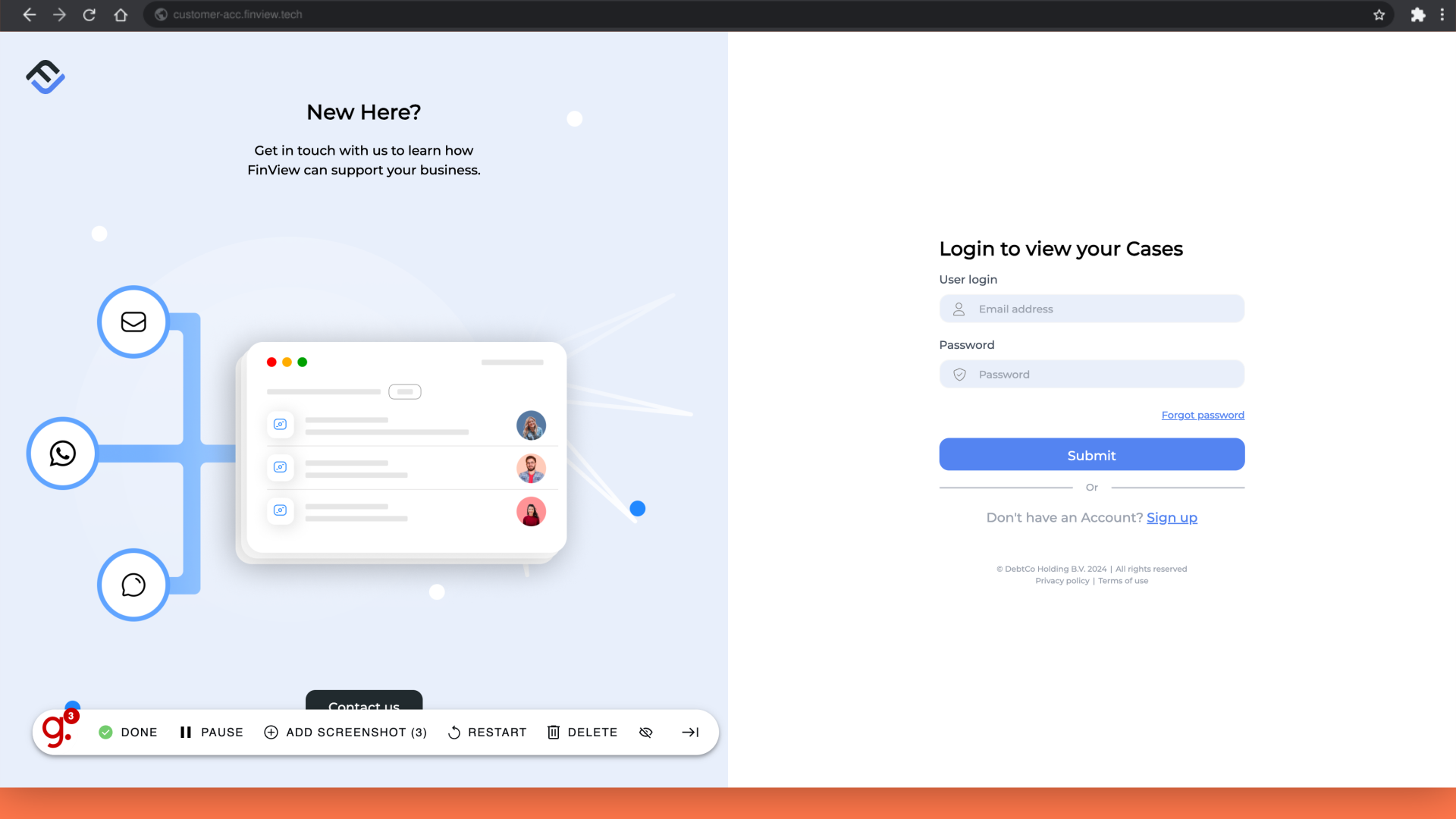Click the FinView logo icon top left
Viewport: 1456px width, 819px height.
(45, 77)
